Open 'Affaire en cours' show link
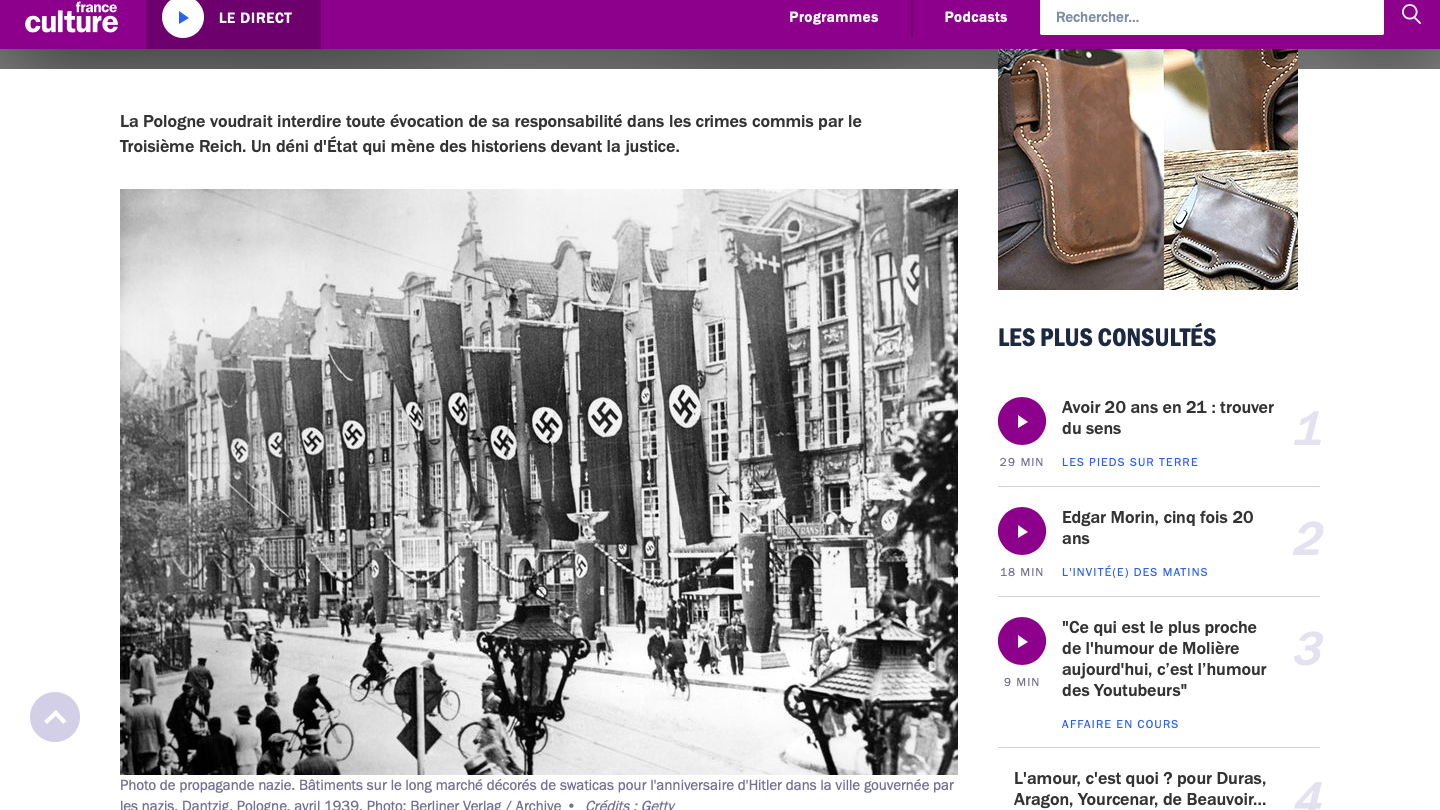1440x810 pixels. pyautogui.click(x=1119, y=724)
